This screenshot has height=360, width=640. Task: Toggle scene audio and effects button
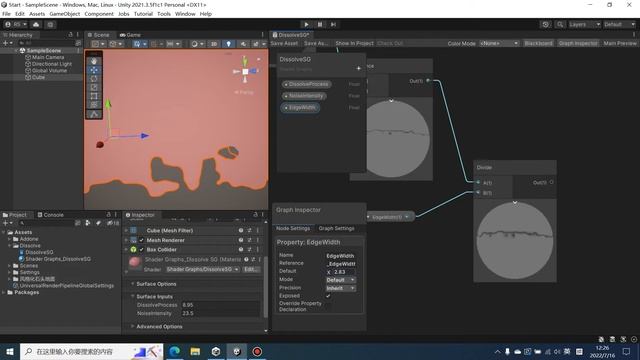(243, 44)
